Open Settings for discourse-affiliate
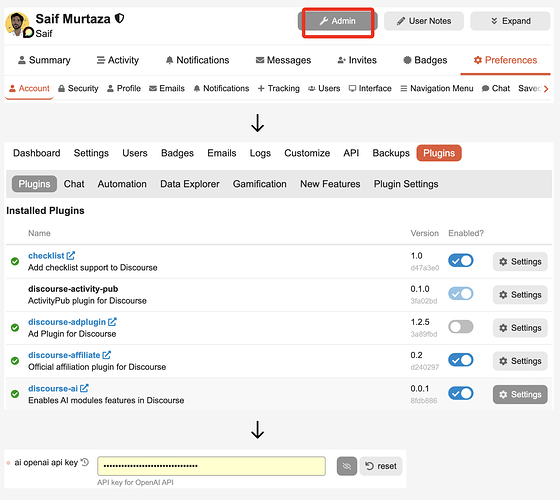The width and height of the screenshot is (560, 500). (520, 361)
